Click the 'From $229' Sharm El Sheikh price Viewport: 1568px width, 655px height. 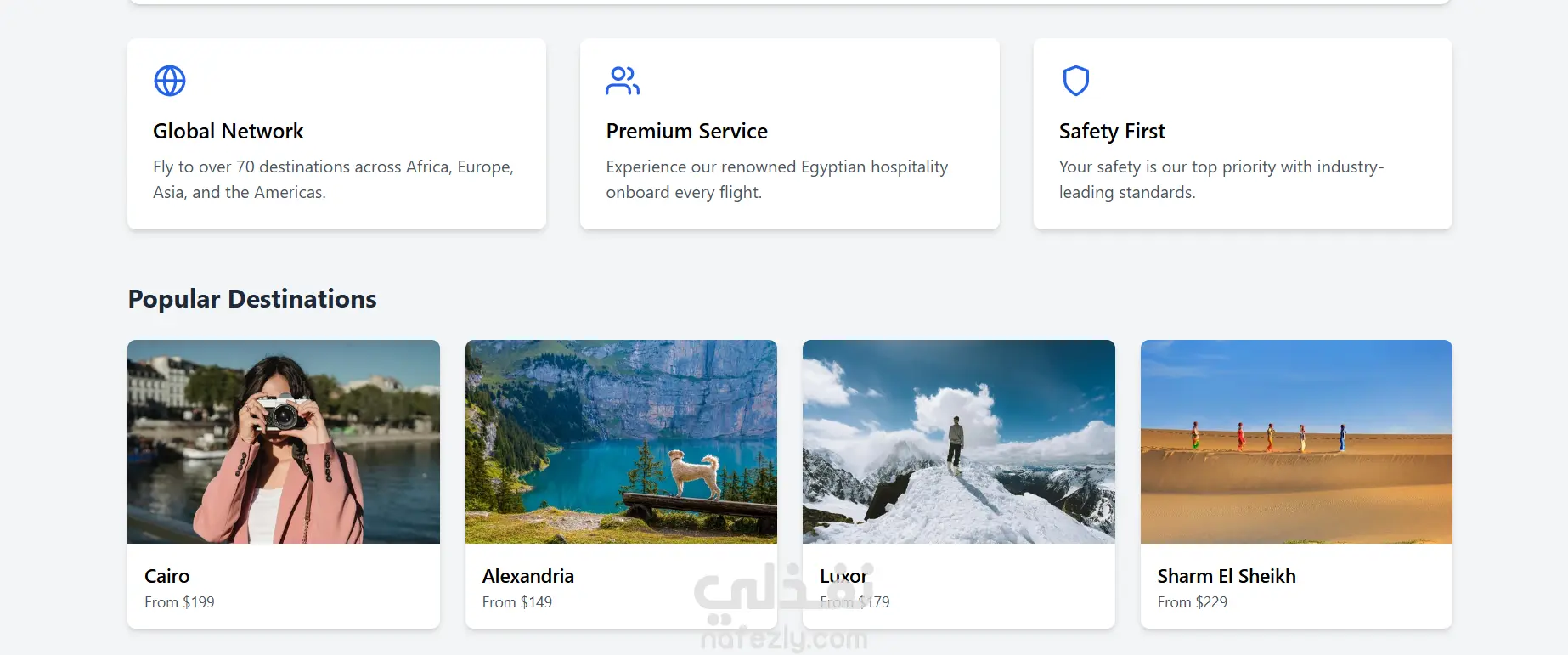(1192, 602)
